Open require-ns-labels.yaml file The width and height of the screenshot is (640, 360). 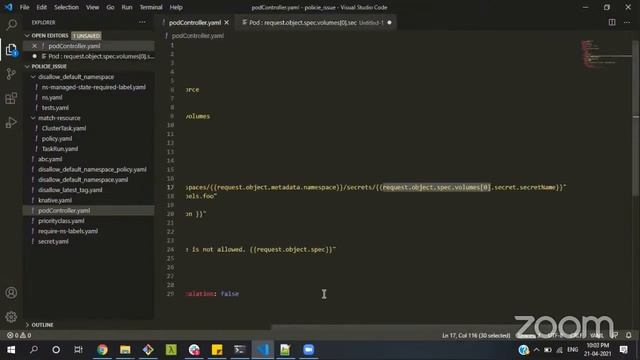[68, 231]
